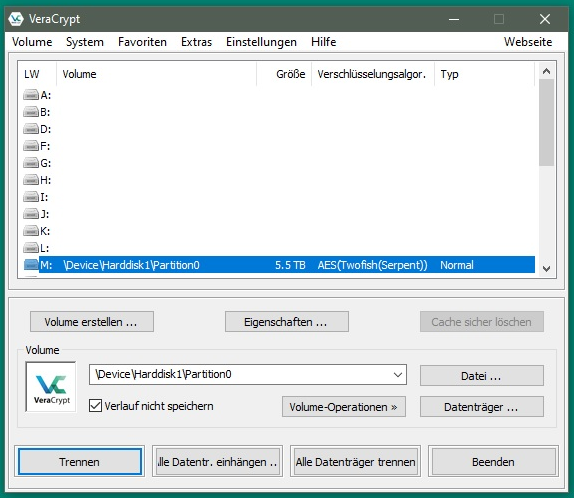Toggle 'Verlauf nicht speichern' checkbox
Viewport: 574px width, 498px height.
click(x=95, y=406)
